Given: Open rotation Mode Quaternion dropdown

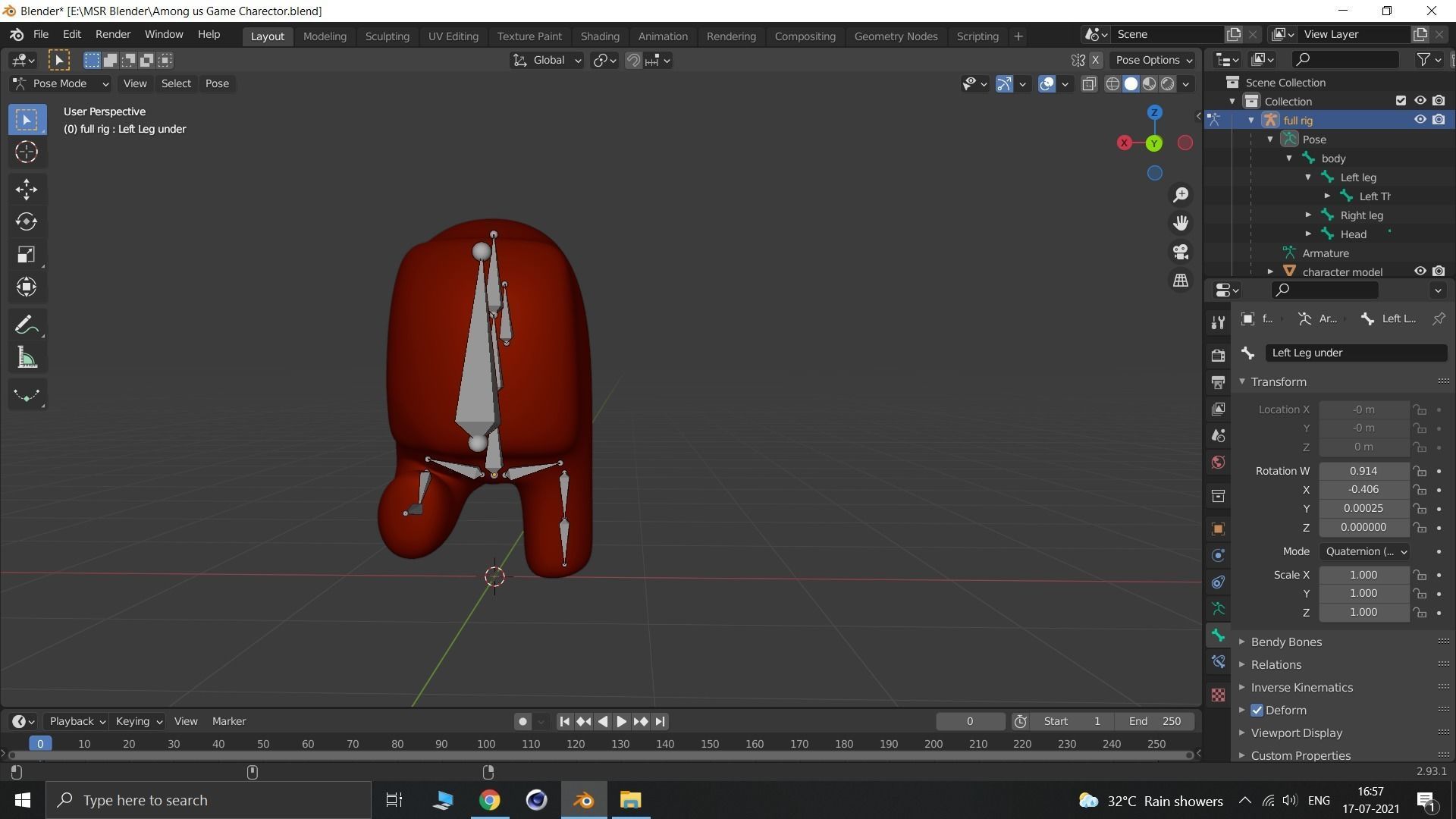Looking at the screenshot, I should tap(1364, 551).
